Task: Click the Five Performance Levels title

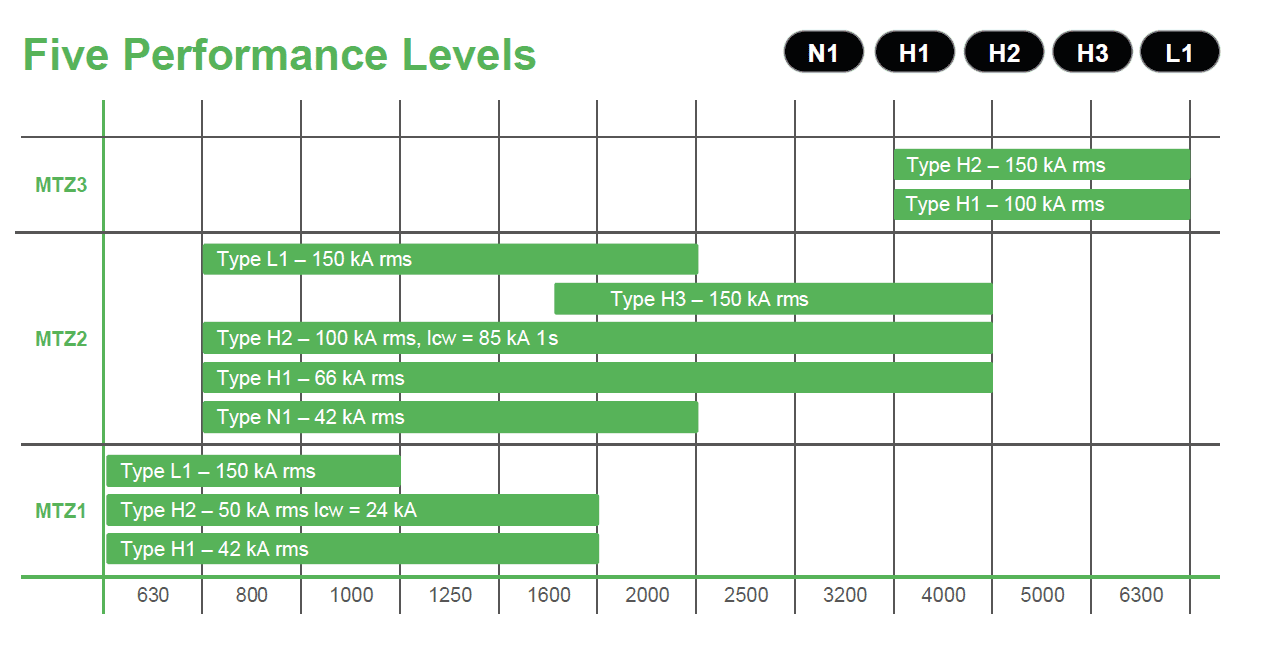Action: (279, 54)
